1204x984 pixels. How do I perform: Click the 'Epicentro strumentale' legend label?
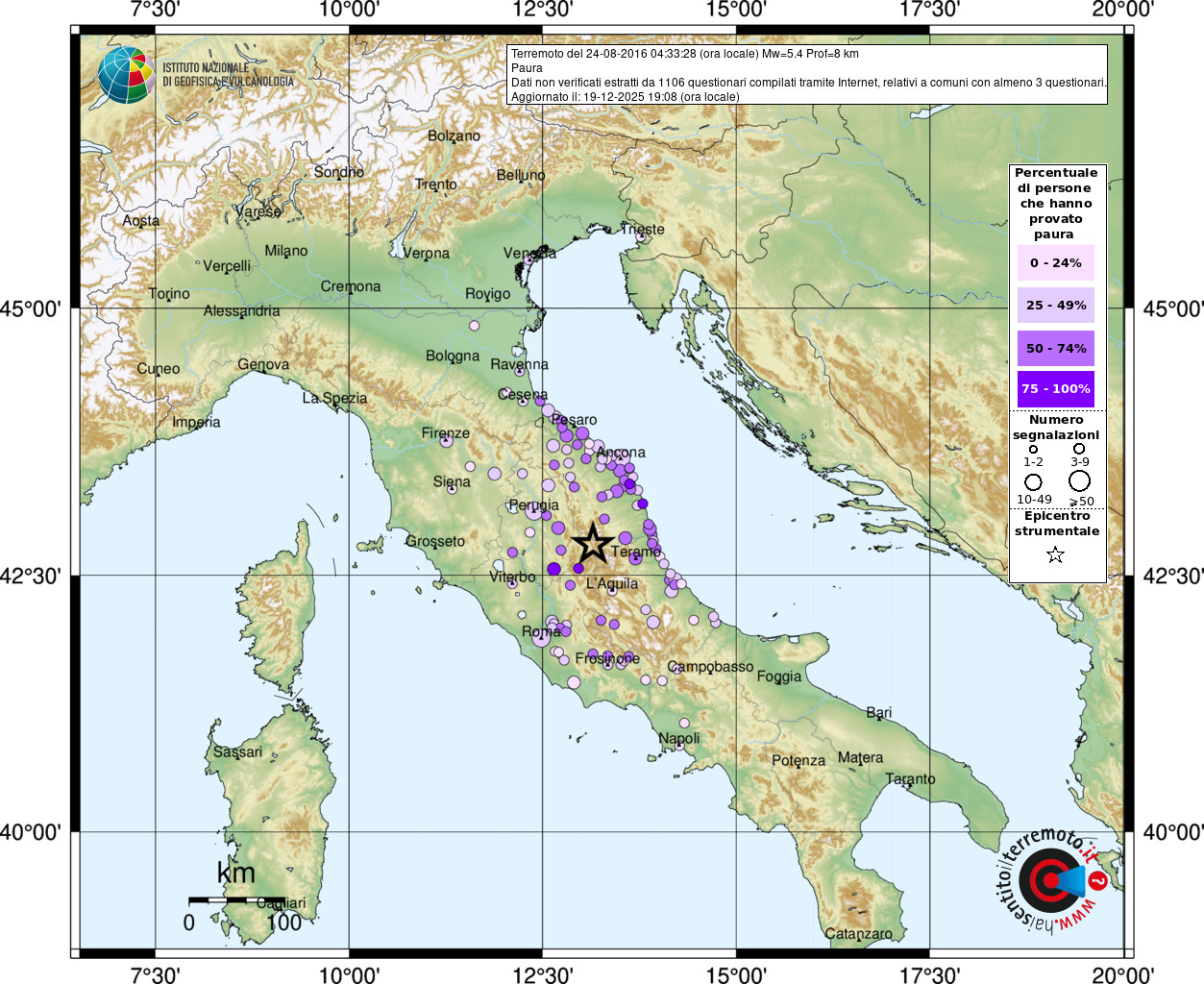point(1057,524)
